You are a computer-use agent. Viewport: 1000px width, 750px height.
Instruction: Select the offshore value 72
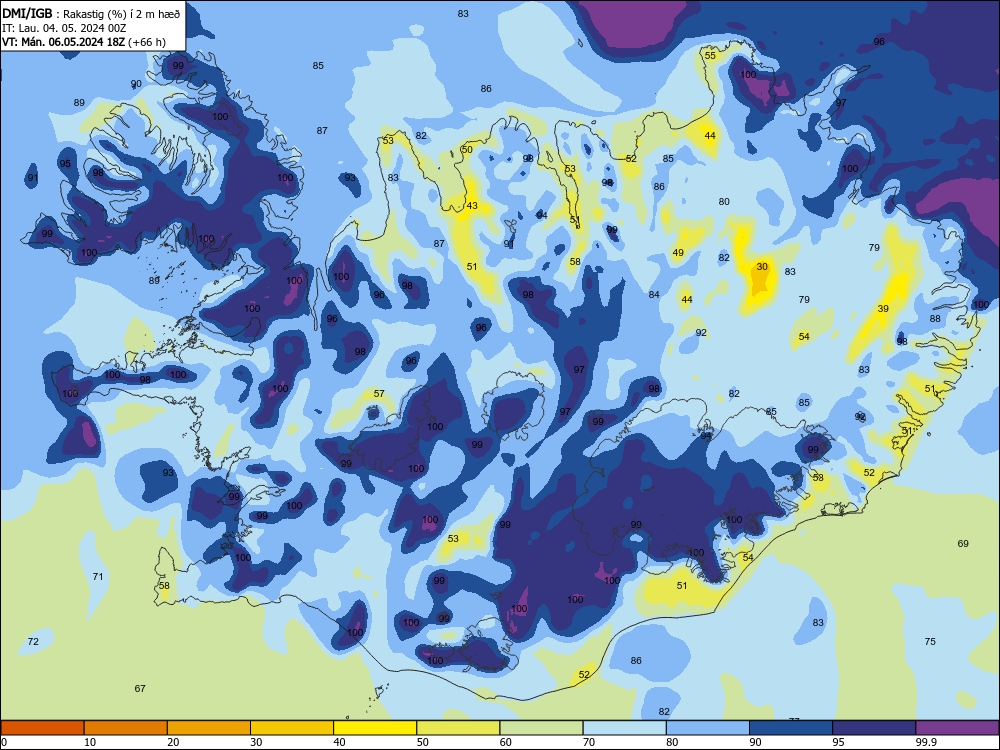[x=33, y=641]
